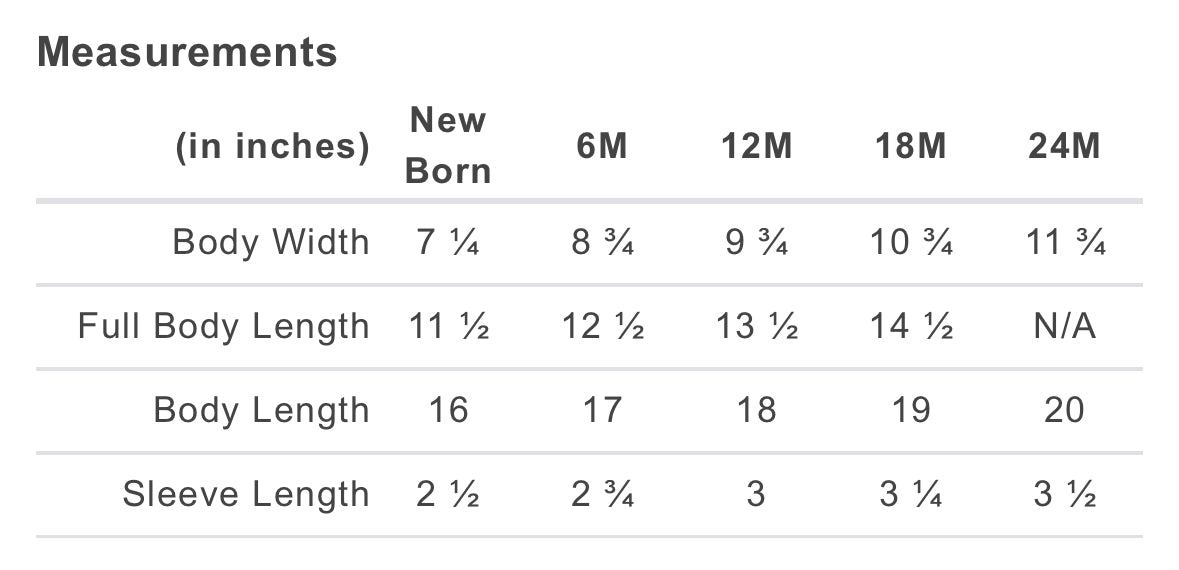Screen dimensions: 1179x570
Task: Select the New Born column header
Action: point(448,145)
